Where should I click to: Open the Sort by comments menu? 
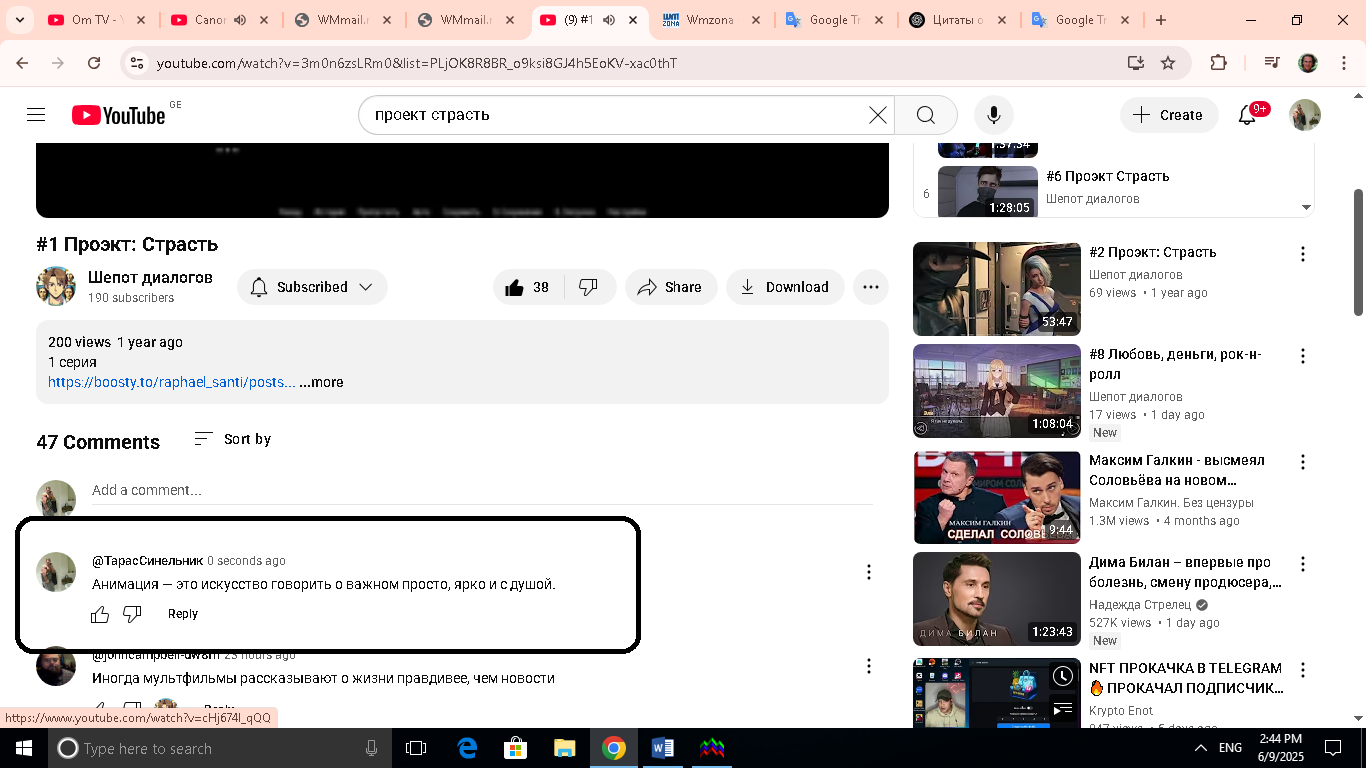tap(232, 439)
